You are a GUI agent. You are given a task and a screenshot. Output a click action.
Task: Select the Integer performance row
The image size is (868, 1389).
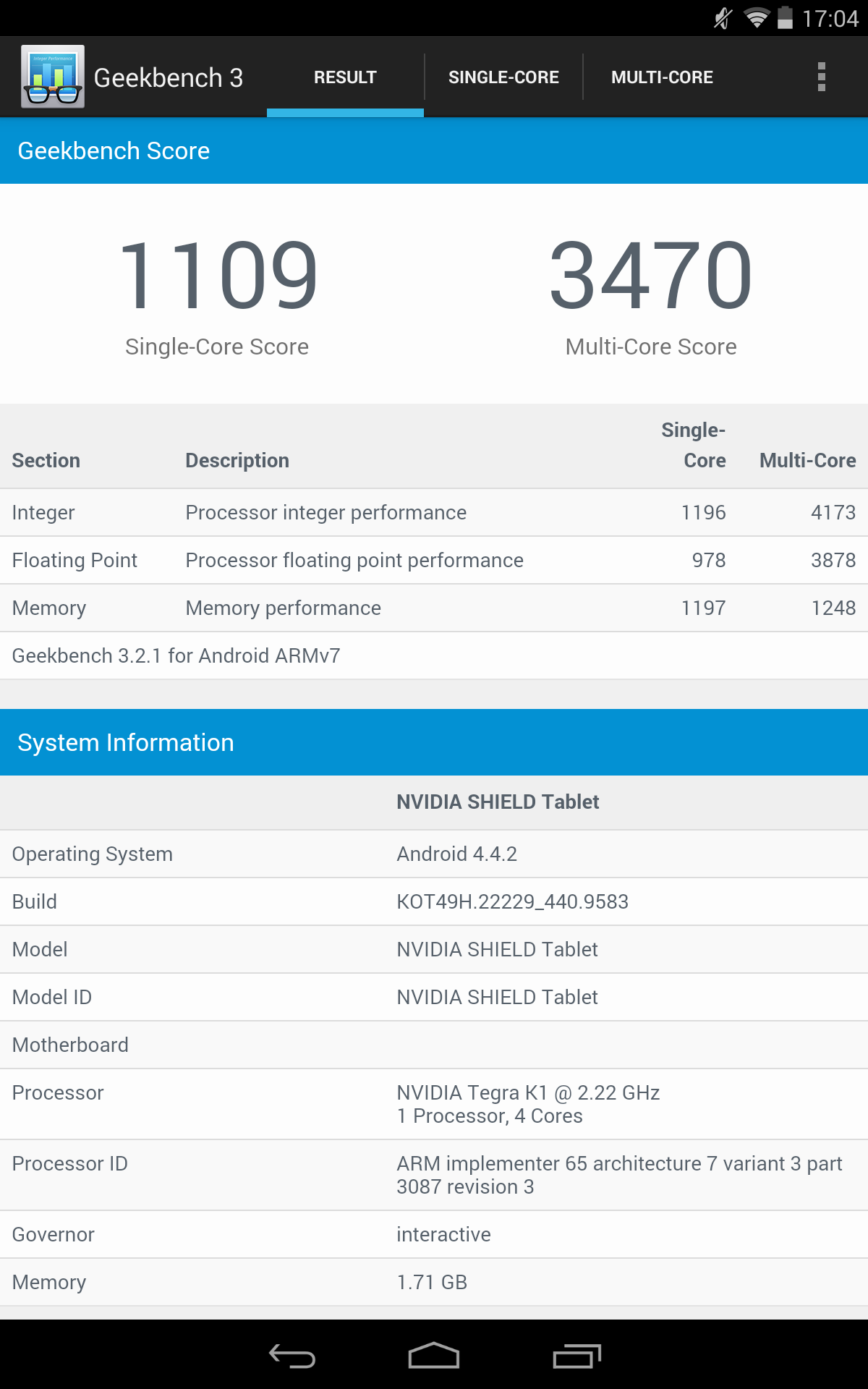point(434,512)
